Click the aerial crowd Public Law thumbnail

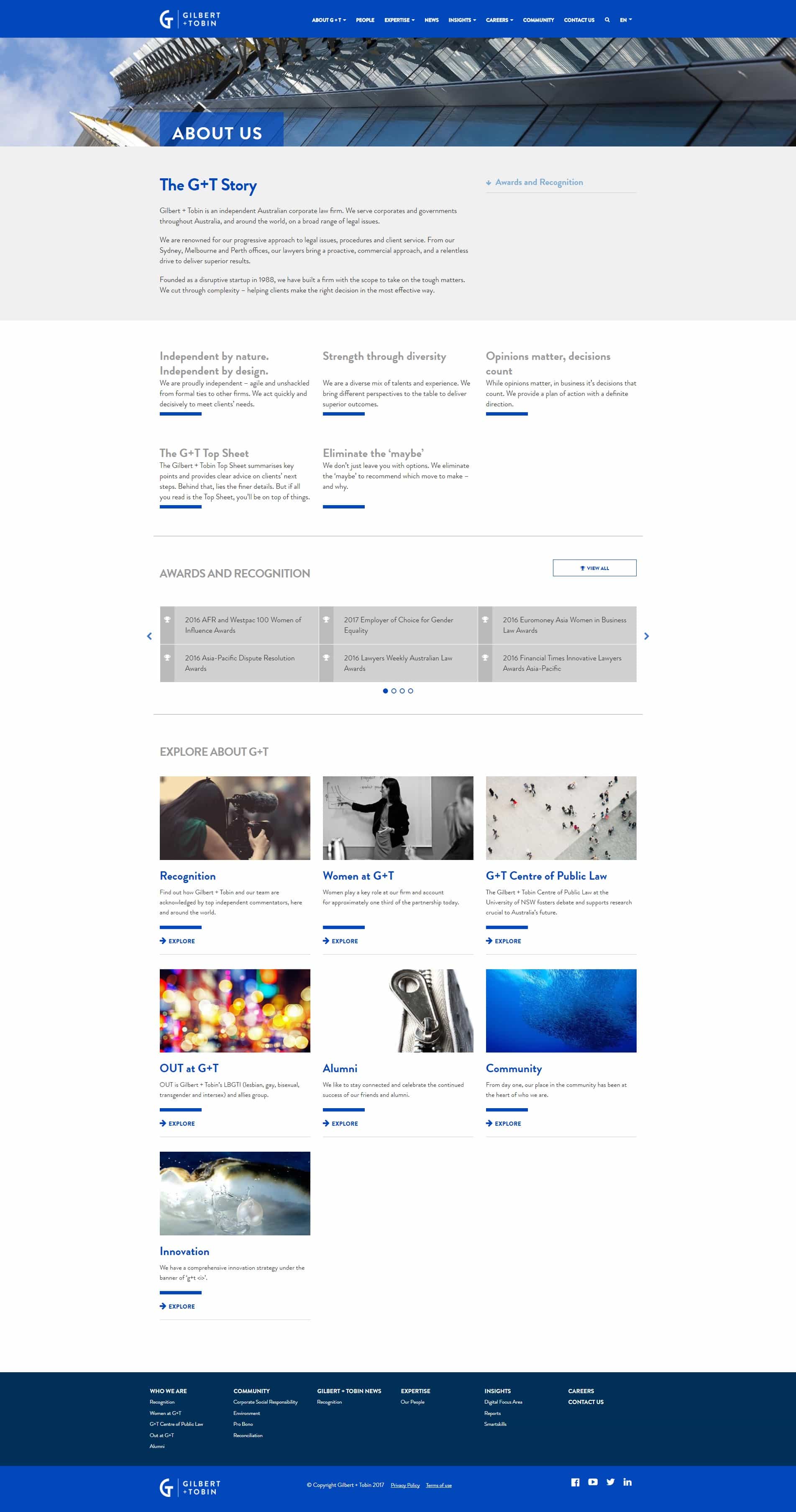pyautogui.click(x=561, y=818)
